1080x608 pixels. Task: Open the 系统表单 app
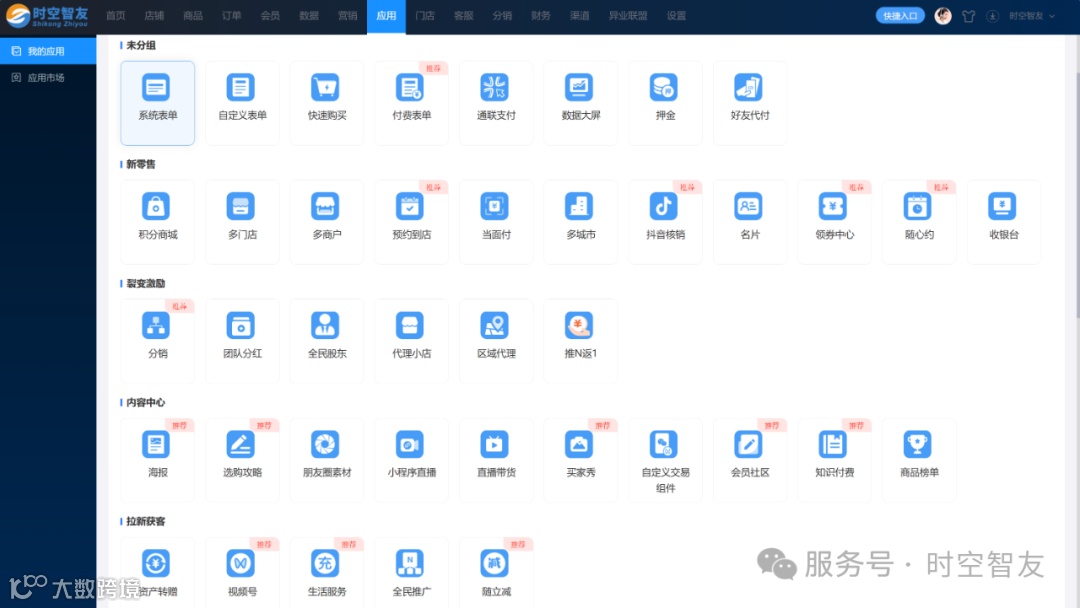tap(157, 103)
